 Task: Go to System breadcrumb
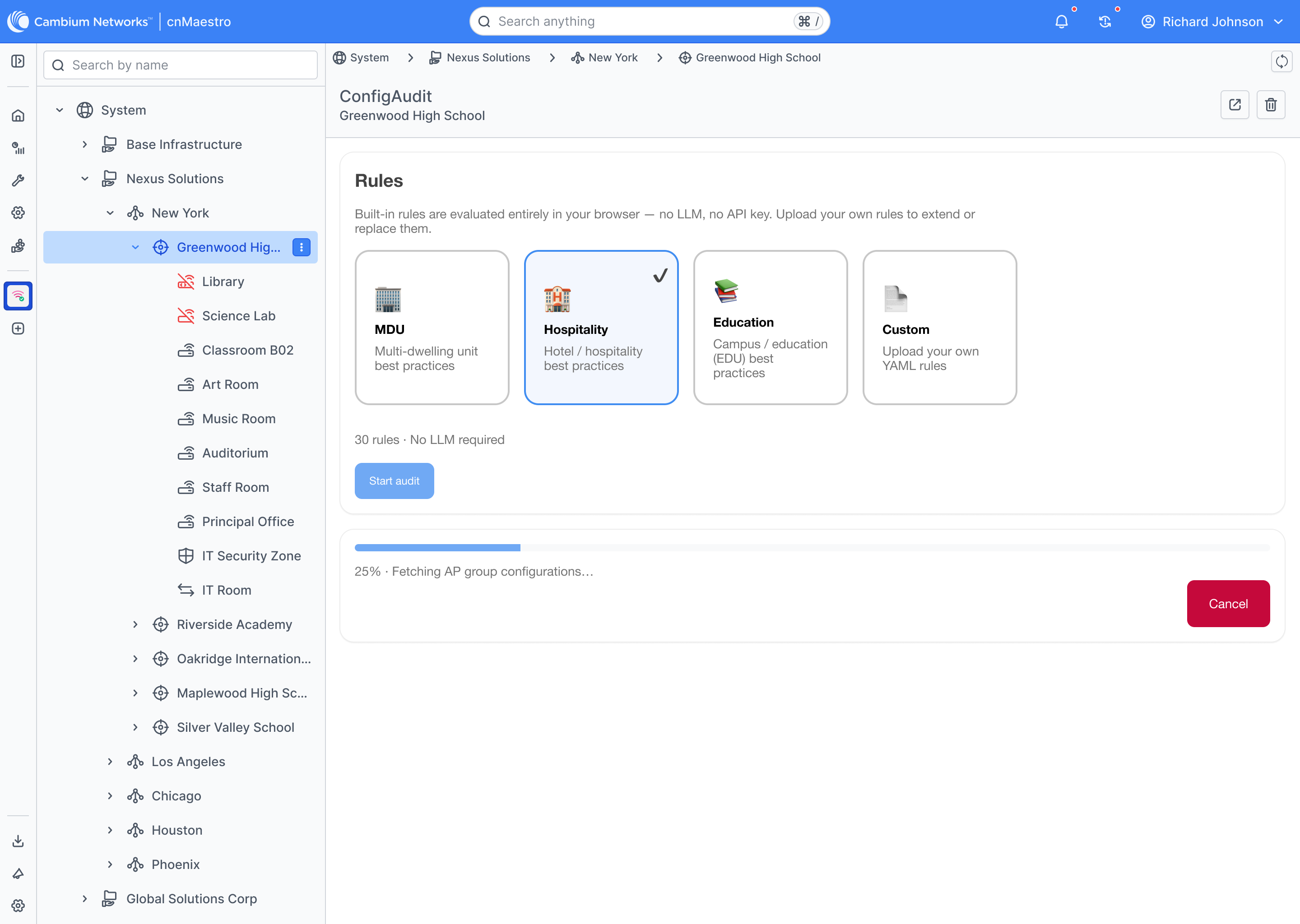coord(361,57)
